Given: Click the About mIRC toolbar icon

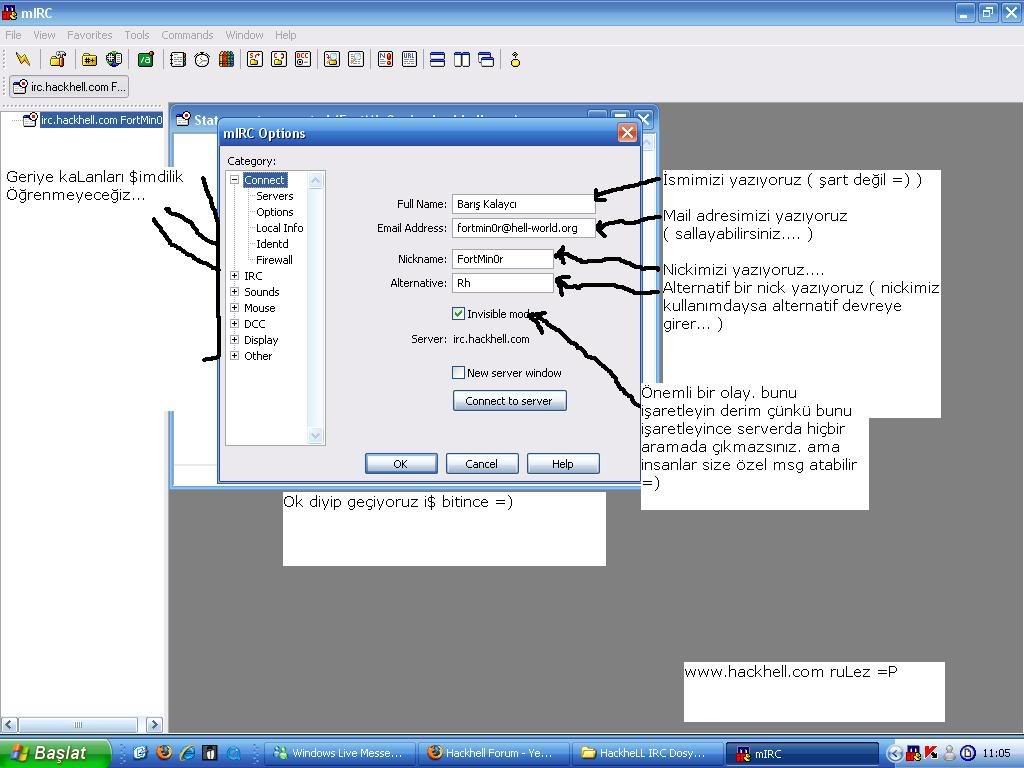Looking at the screenshot, I should [515, 59].
